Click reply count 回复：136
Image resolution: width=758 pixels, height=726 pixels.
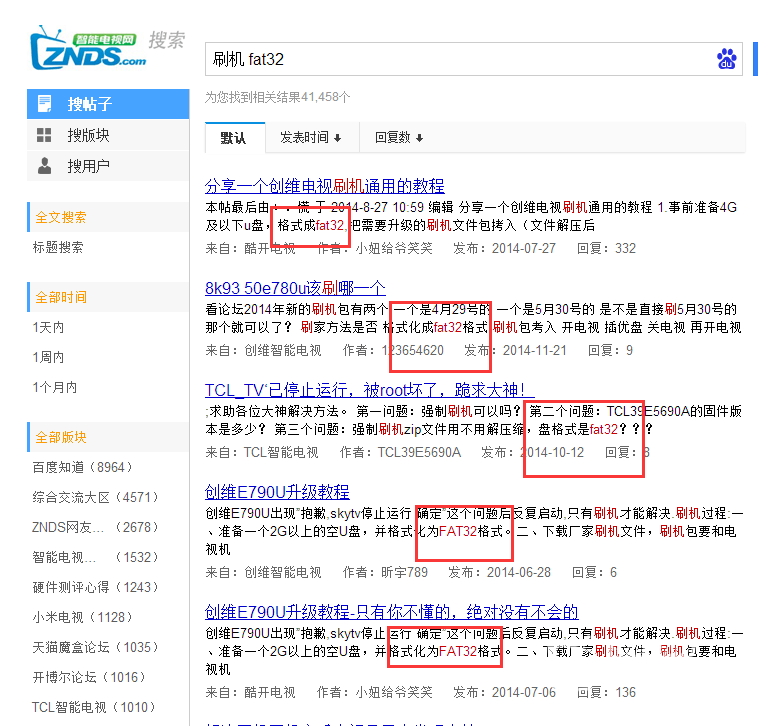[x=606, y=693]
